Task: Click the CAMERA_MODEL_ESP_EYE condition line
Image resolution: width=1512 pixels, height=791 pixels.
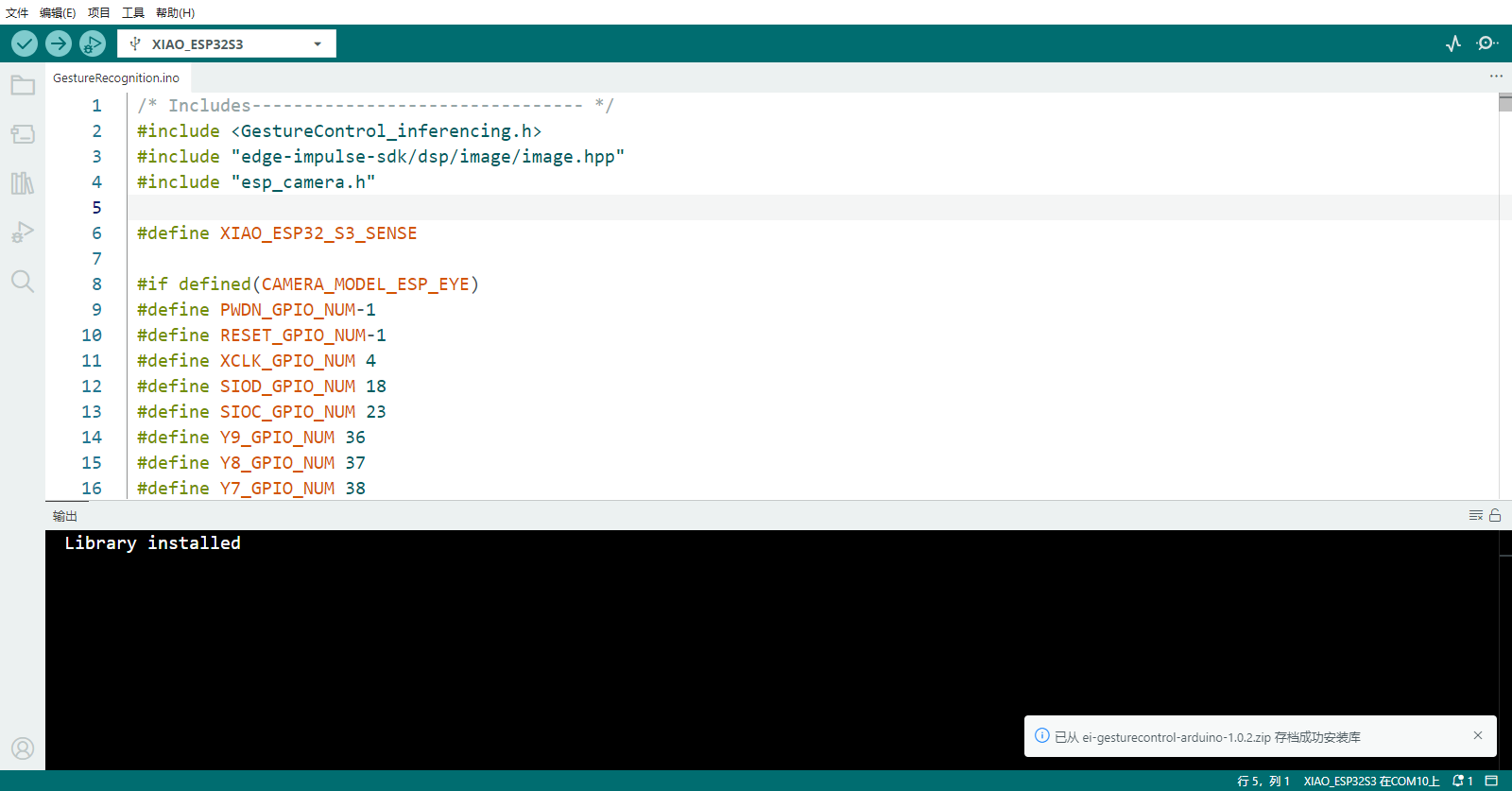Action: click(x=308, y=284)
